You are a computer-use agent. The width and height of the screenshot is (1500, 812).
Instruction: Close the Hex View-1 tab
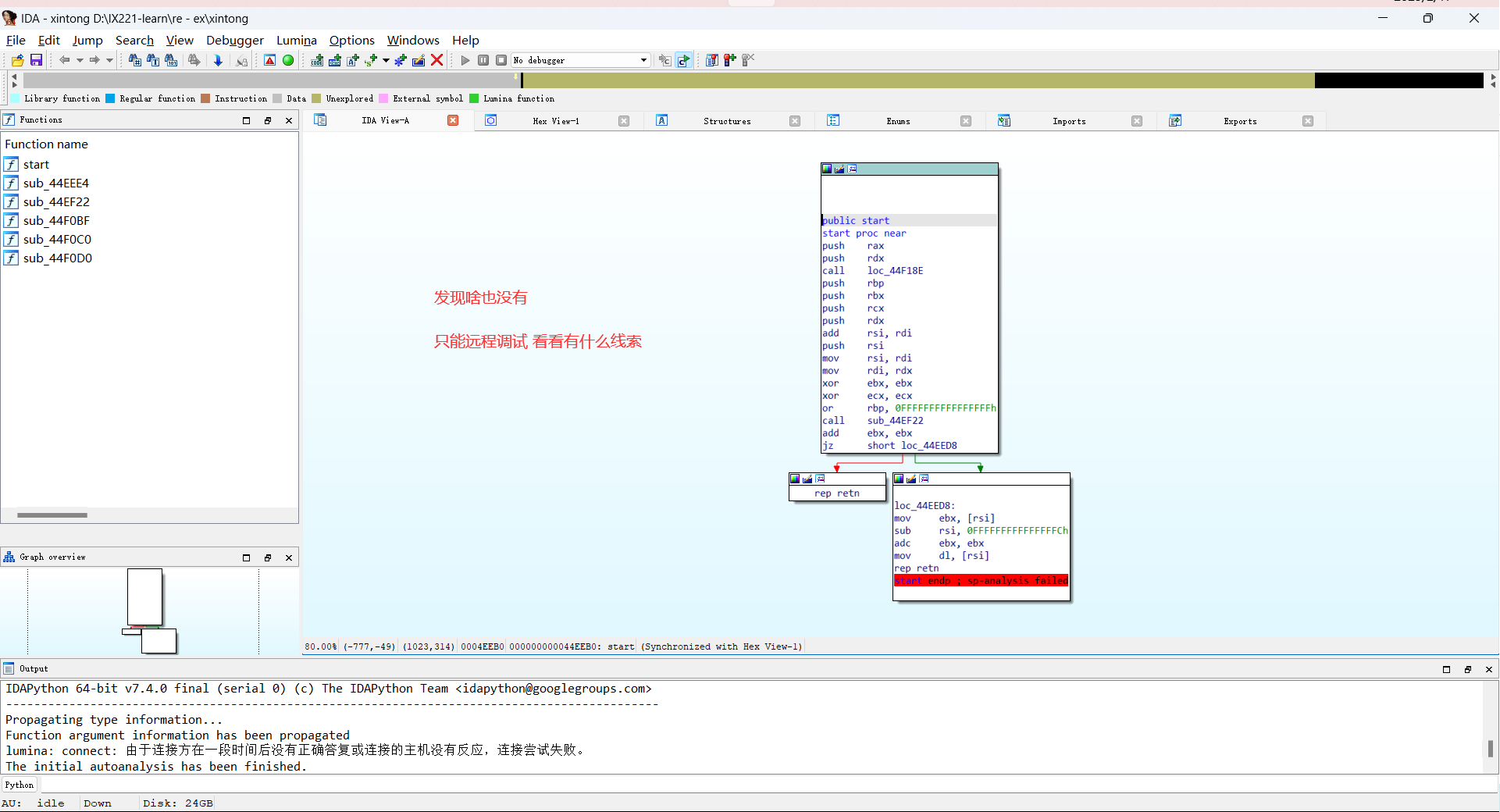[x=624, y=121]
